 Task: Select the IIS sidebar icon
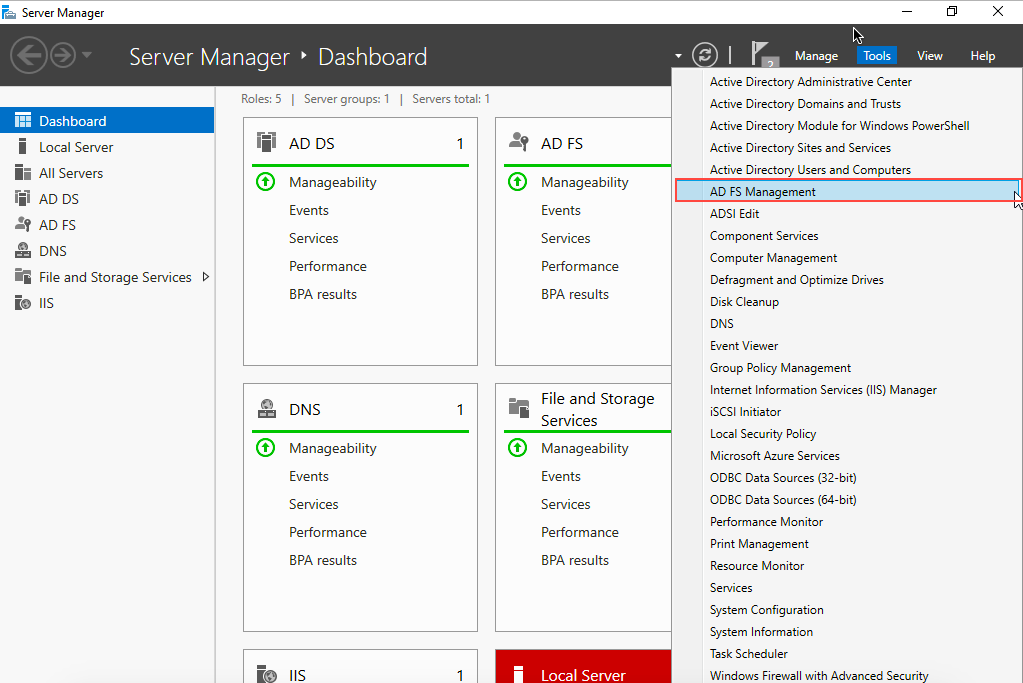[23, 303]
